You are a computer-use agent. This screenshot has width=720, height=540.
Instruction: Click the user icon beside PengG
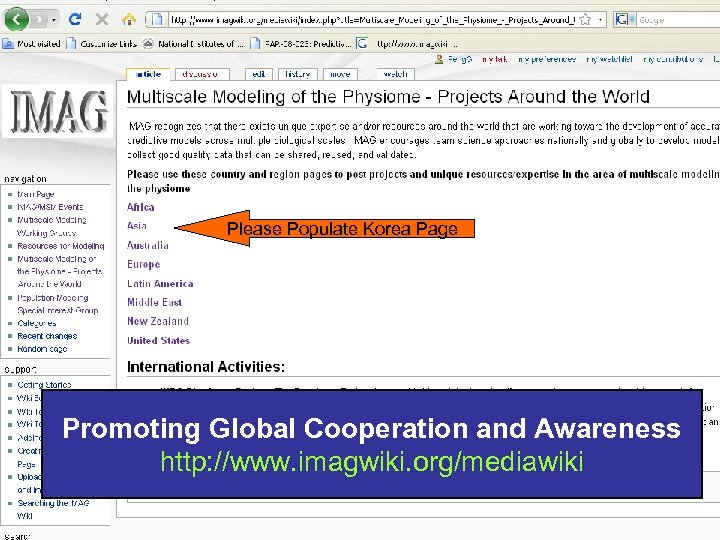(439, 59)
